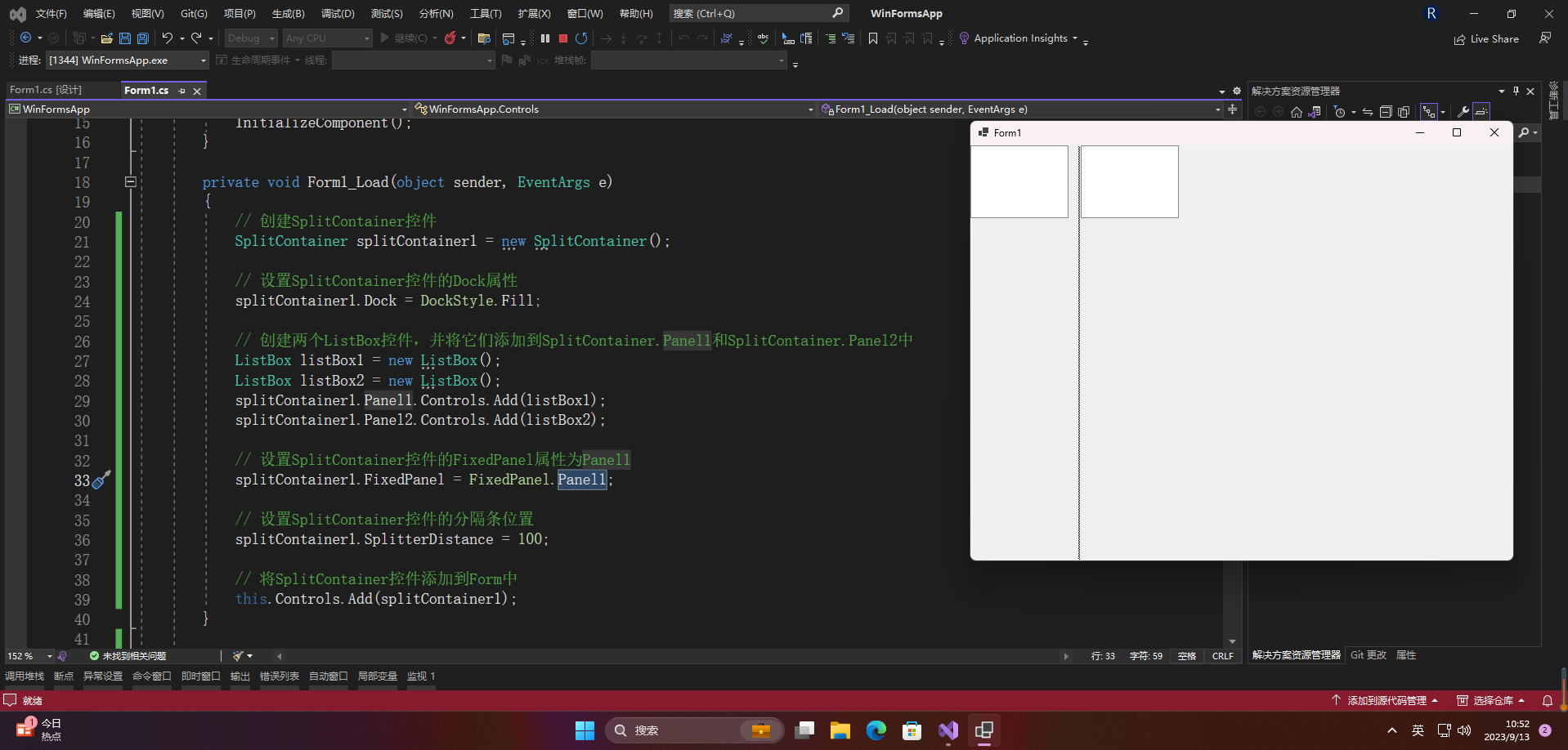Expand the Application Insights dropdown arrow
The image size is (1568, 750).
(1075, 38)
